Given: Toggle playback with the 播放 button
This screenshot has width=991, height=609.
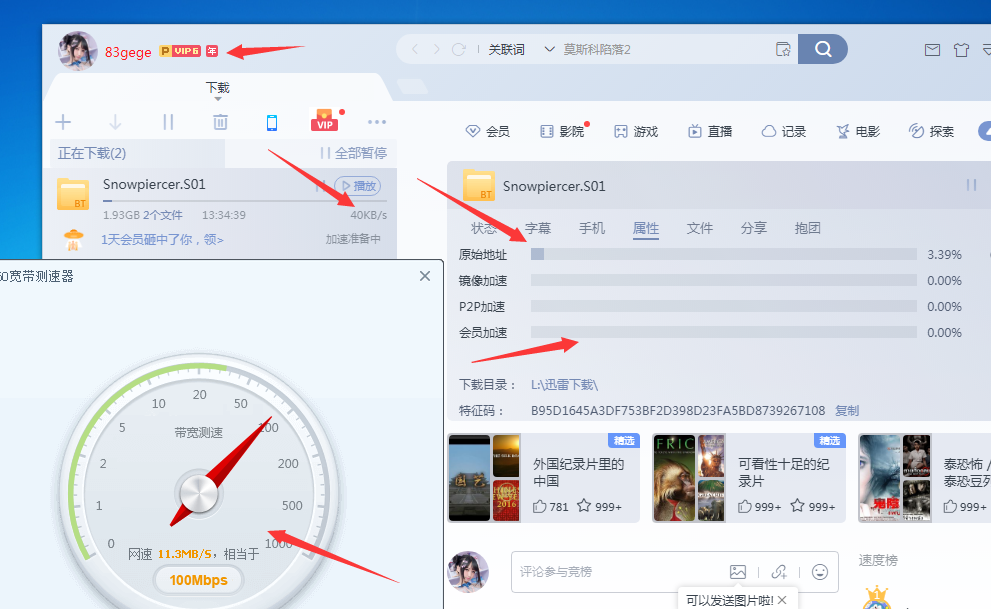Looking at the screenshot, I should 358,185.
